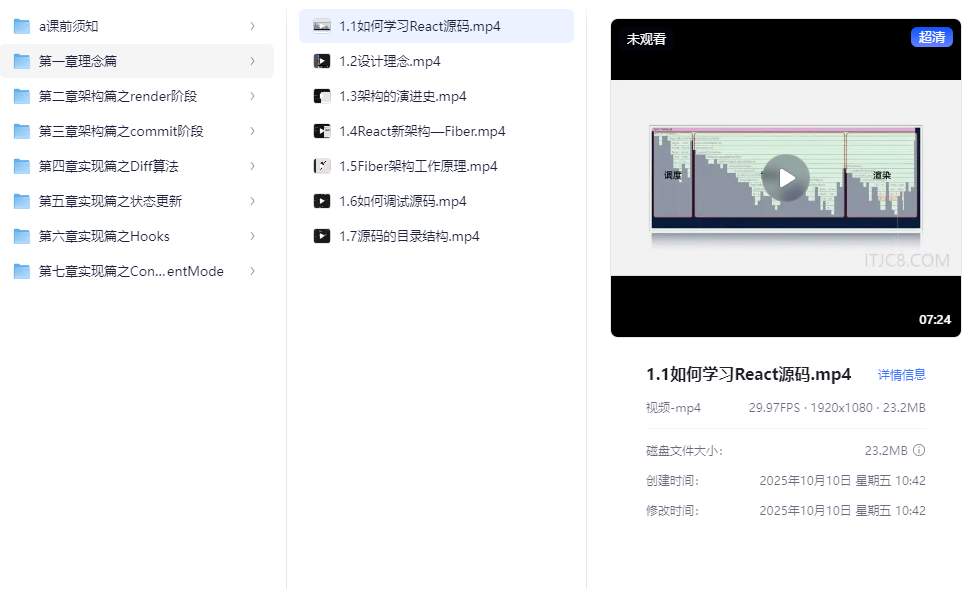The height and width of the screenshot is (589, 977).
Task: Open 详情信息 link for the video
Action: (900, 374)
